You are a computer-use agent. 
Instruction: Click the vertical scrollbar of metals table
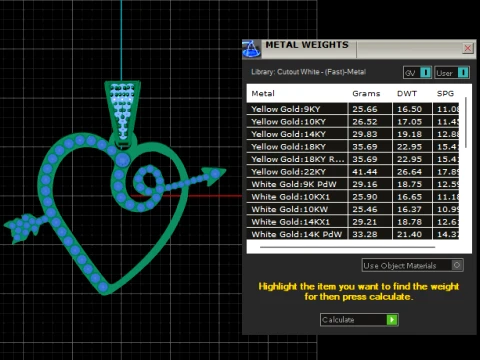(x=466, y=123)
